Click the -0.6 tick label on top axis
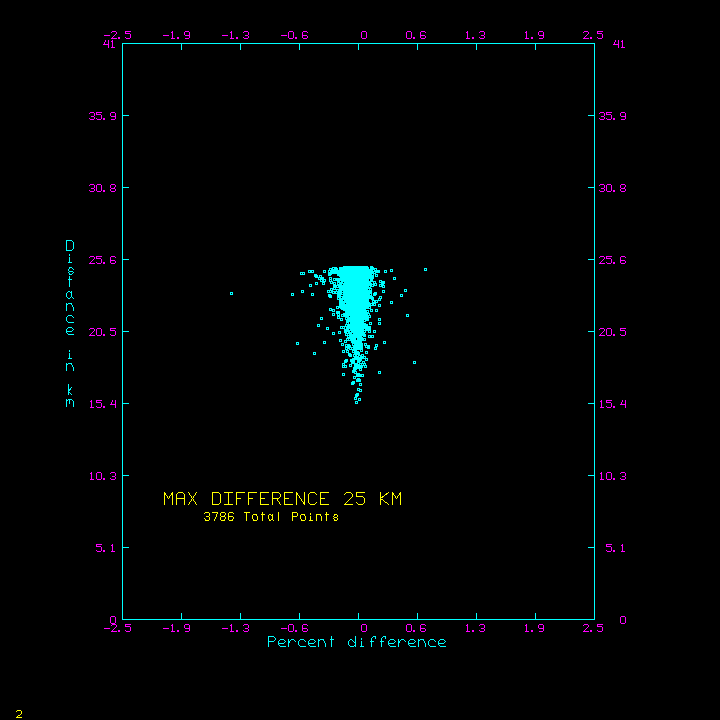Viewport: 720px width, 720px height. click(293, 35)
